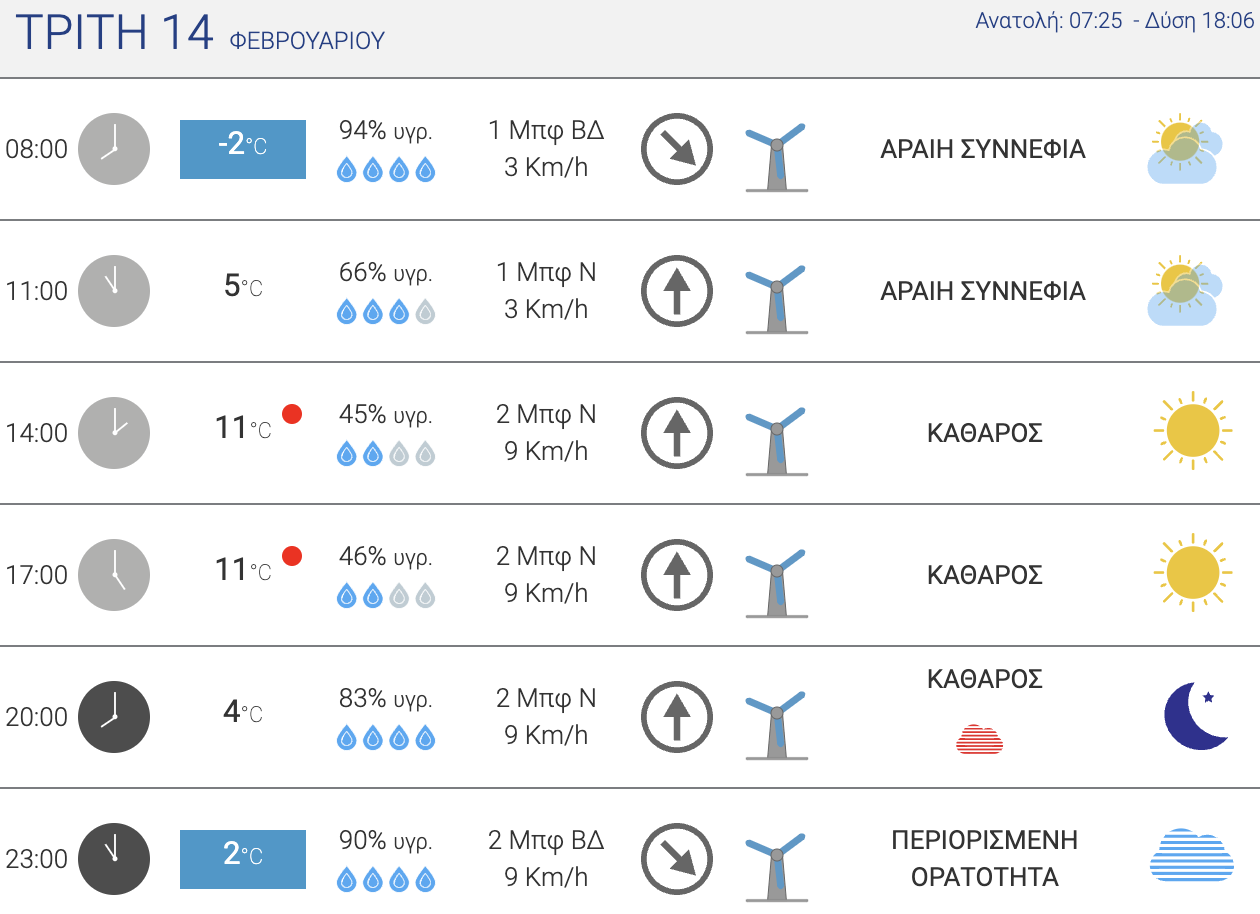This screenshot has height=914, width=1260.
Task: Click the northwest wind arrow at 08:00
Action: [x=677, y=149]
